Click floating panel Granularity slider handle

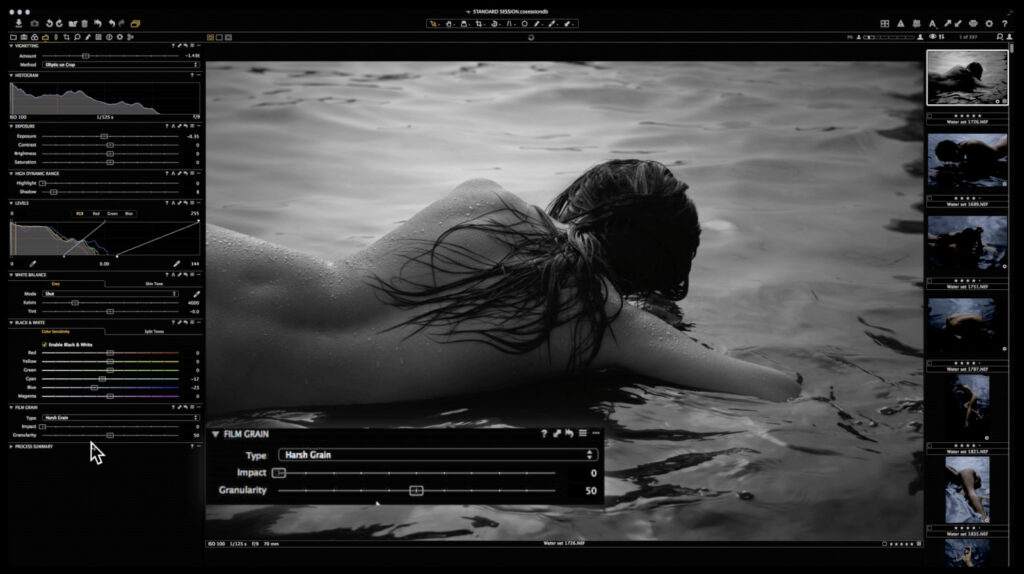(x=416, y=490)
